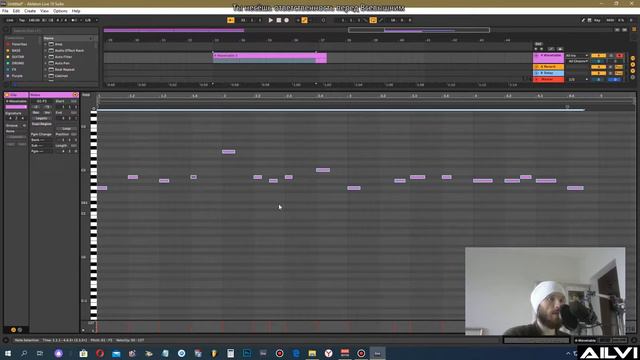The height and width of the screenshot is (360, 640).
Task: Open the quantization menu showing 1/8
Action: coord(91,20)
